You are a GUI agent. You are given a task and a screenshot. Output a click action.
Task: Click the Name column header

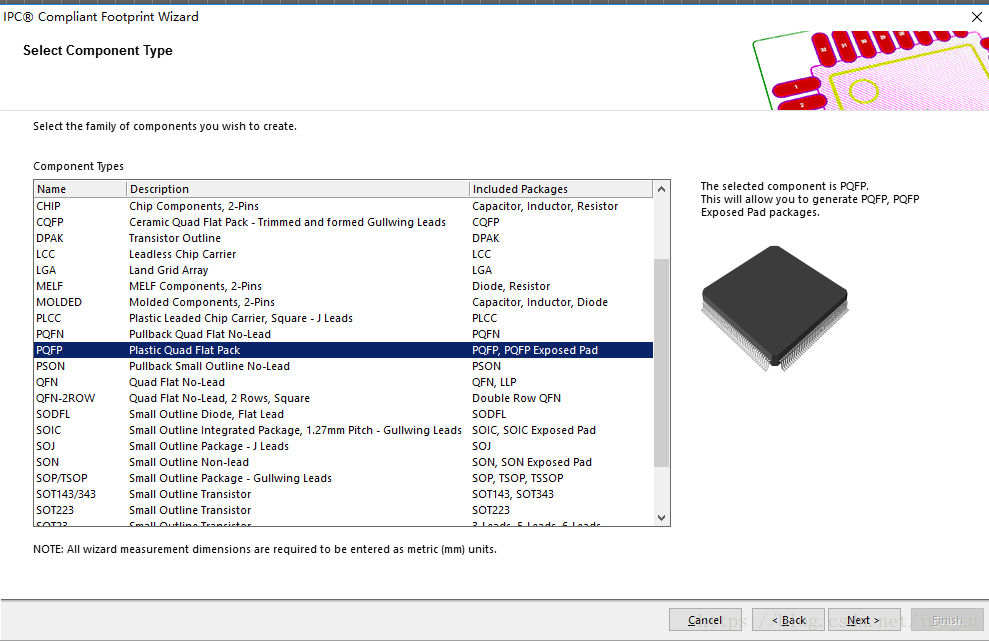point(80,189)
